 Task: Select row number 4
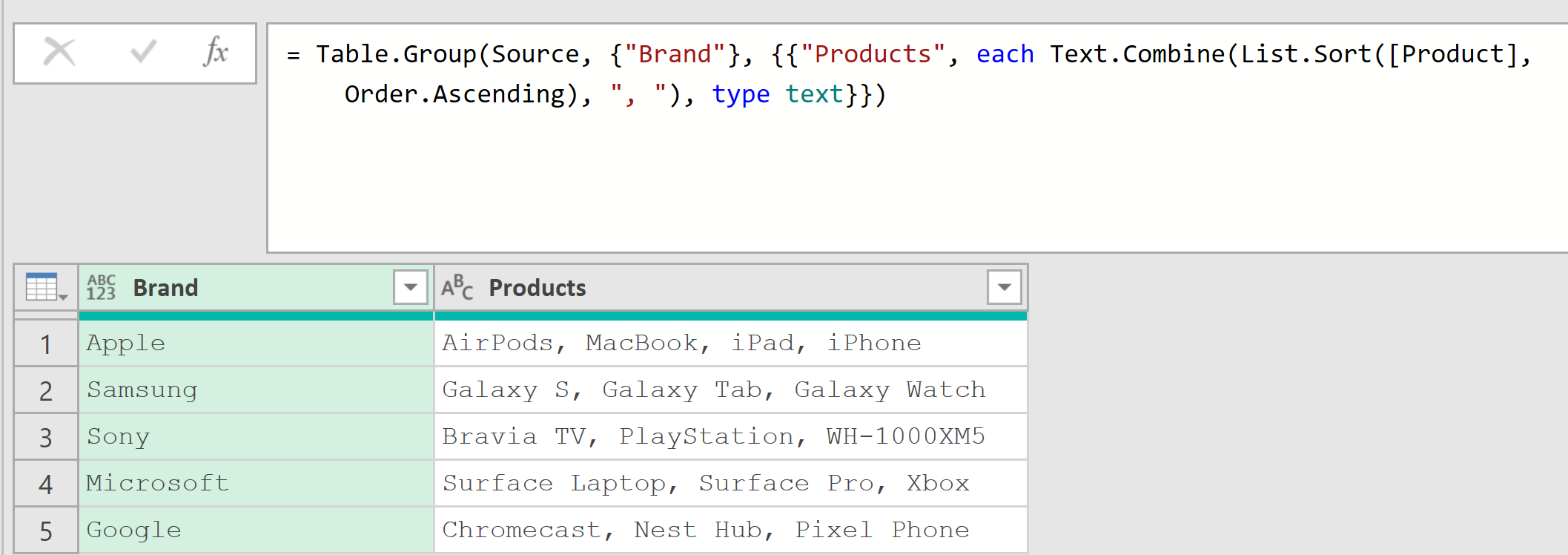(46, 484)
